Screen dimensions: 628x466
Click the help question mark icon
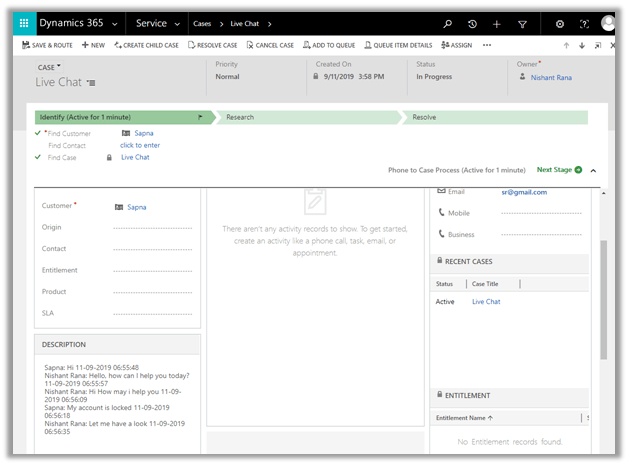pos(583,23)
